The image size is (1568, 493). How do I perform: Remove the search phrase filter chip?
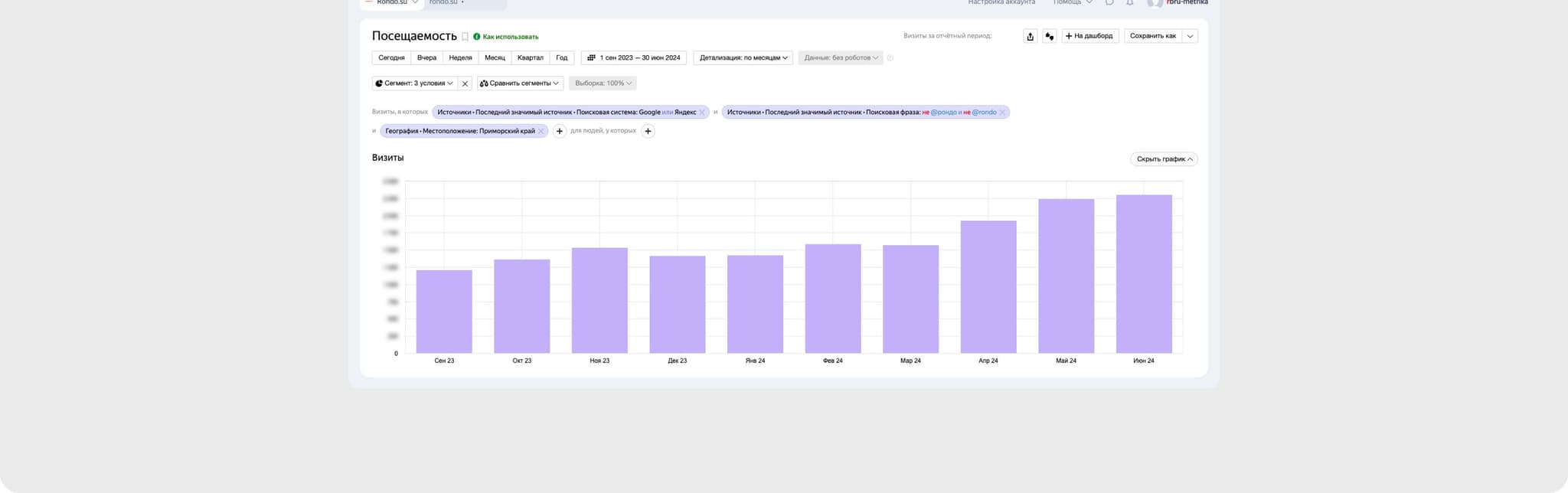tap(1002, 113)
